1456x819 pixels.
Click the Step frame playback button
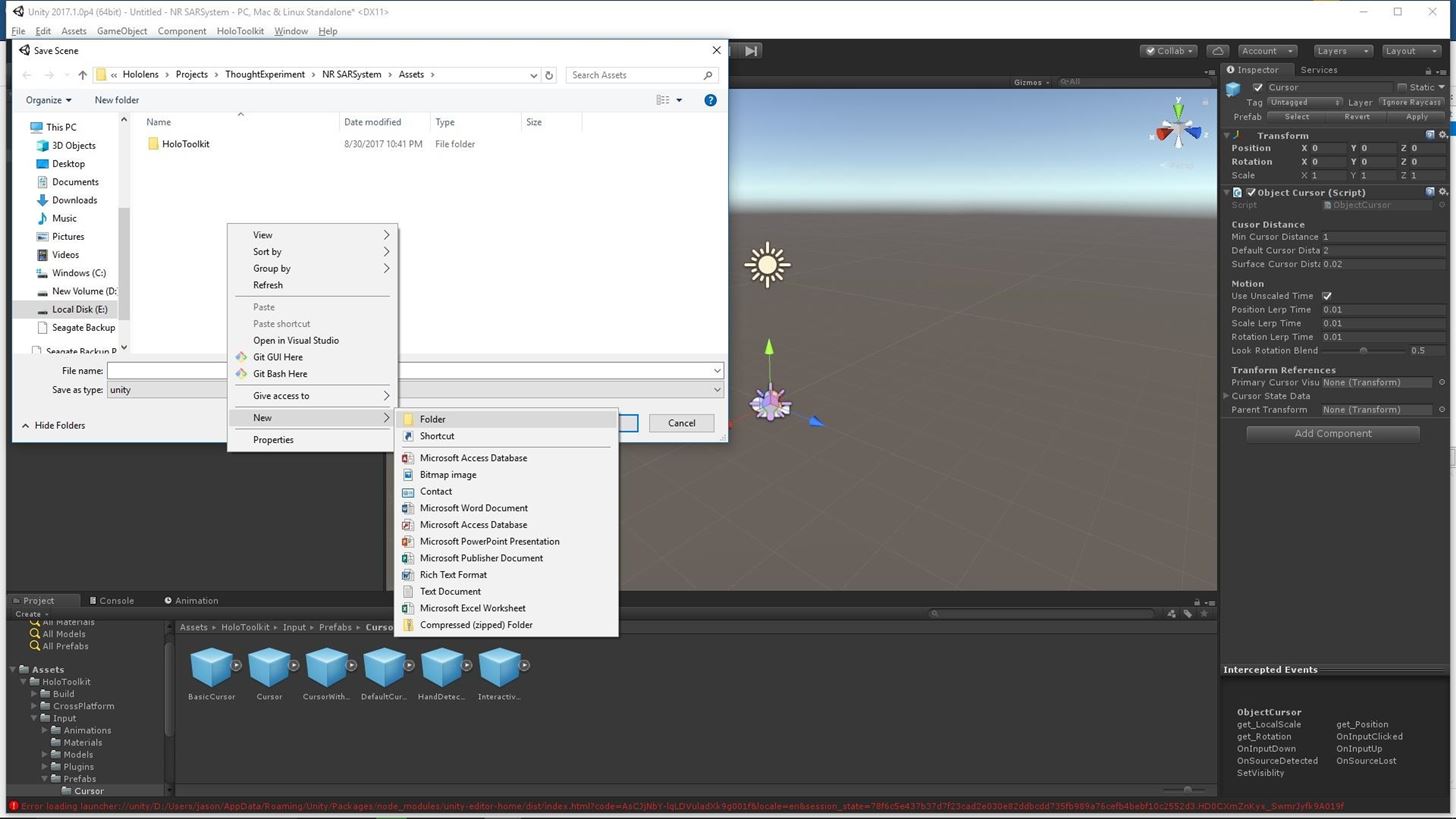751,51
